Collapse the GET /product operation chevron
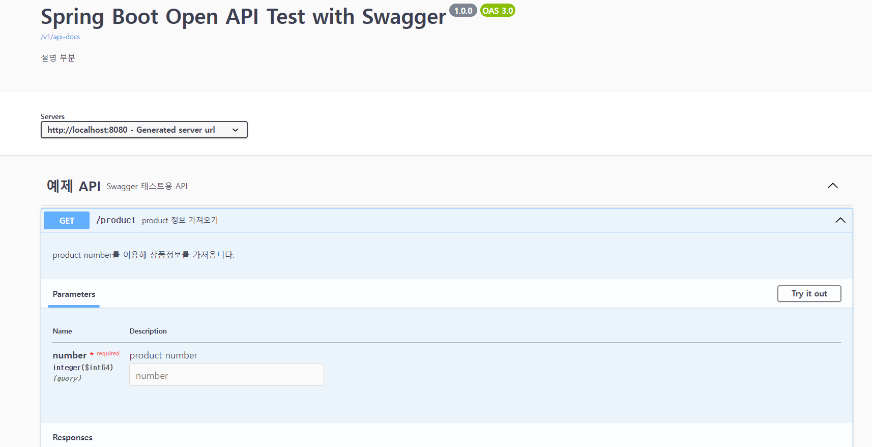 (x=840, y=221)
